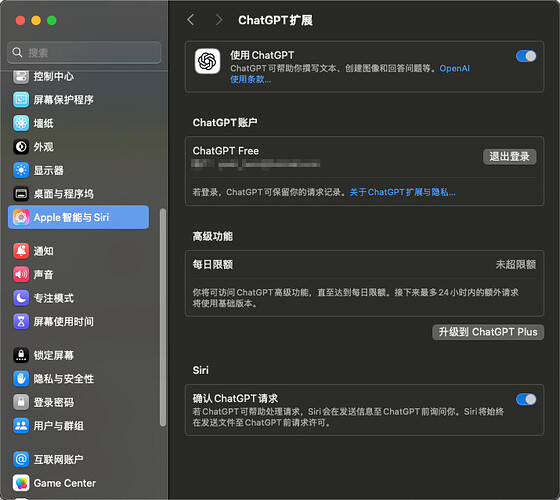Open 声音 settings
Image resolution: width=560 pixels, height=500 pixels.
[79, 275]
